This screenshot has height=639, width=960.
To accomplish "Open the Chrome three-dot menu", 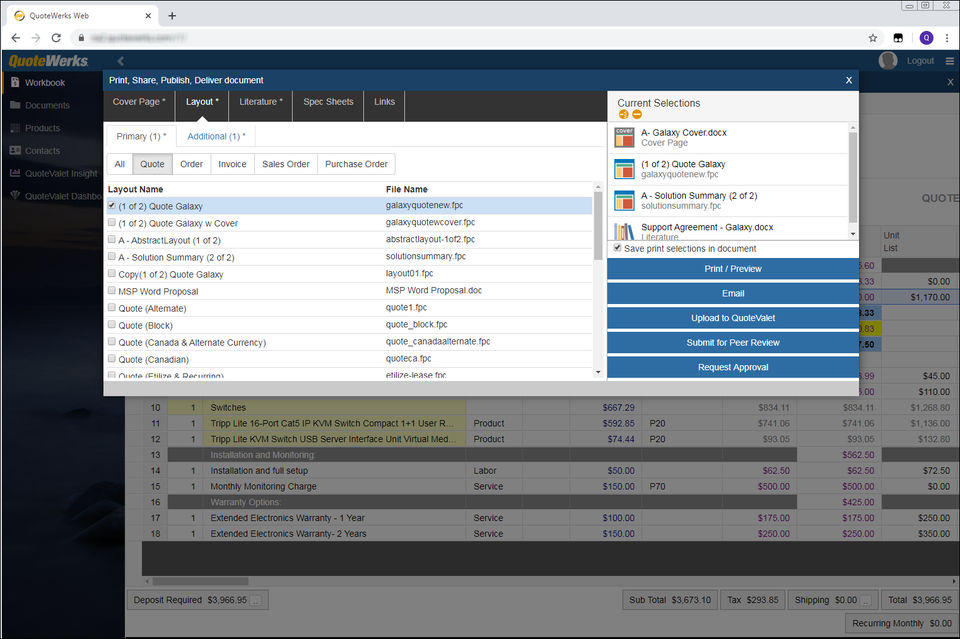I will pos(947,38).
